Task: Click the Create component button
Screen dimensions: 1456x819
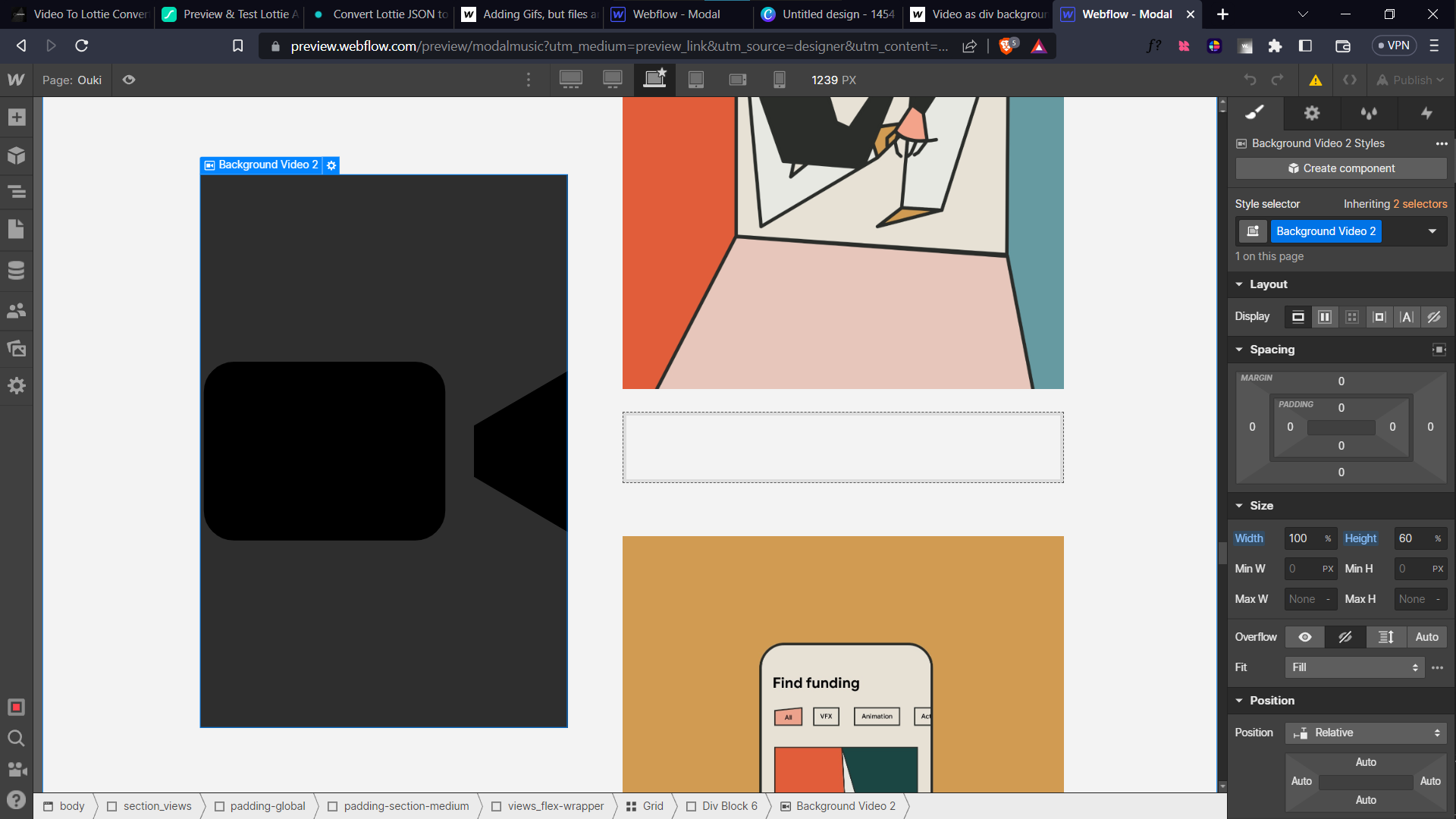Action: pyautogui.click(x=1341, y=168)
